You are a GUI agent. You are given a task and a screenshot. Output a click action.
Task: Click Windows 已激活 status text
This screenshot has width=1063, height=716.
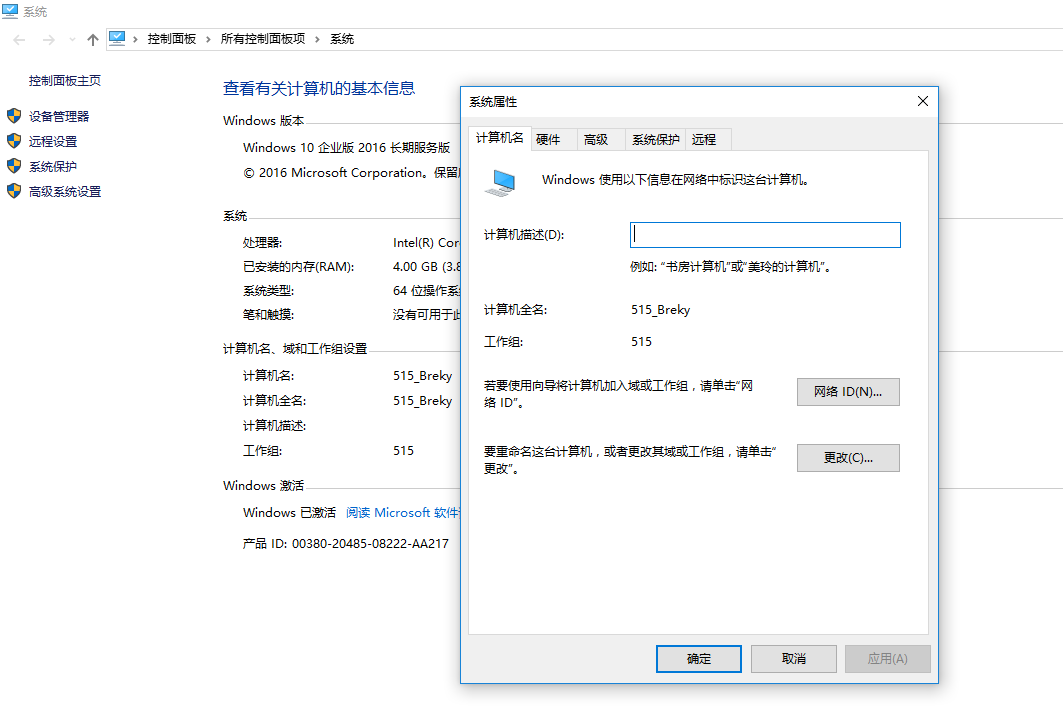click(x=289, y=513)
